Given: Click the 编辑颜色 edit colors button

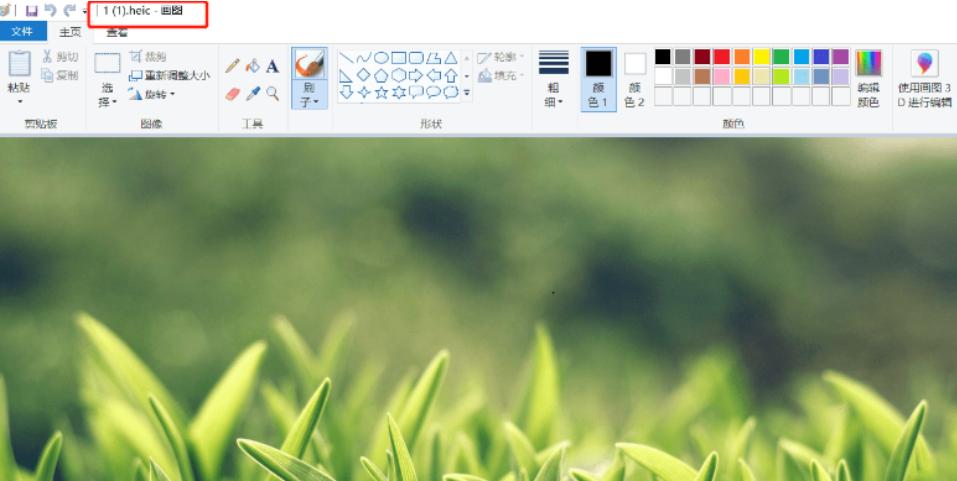Looking at the screenshot, I should (x=869, y=79).
